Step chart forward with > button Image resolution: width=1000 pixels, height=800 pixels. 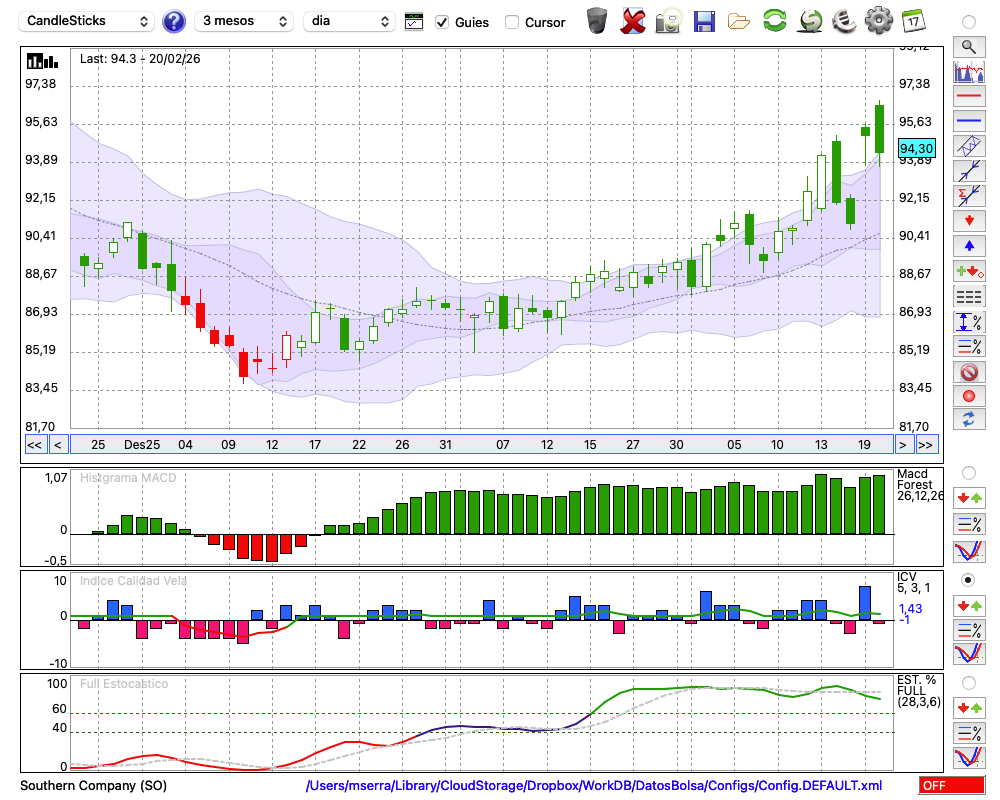tap(902, 445)
